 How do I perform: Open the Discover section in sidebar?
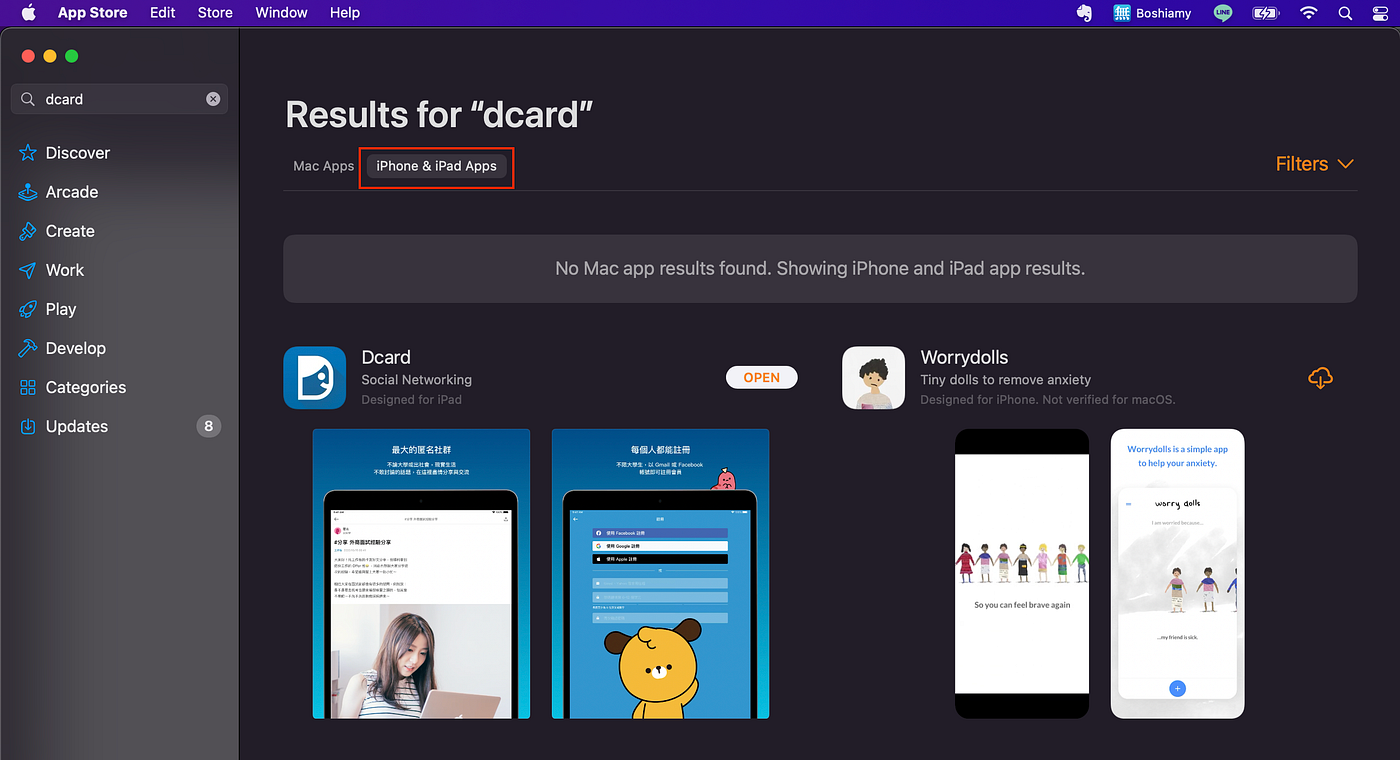click(76, 152)
